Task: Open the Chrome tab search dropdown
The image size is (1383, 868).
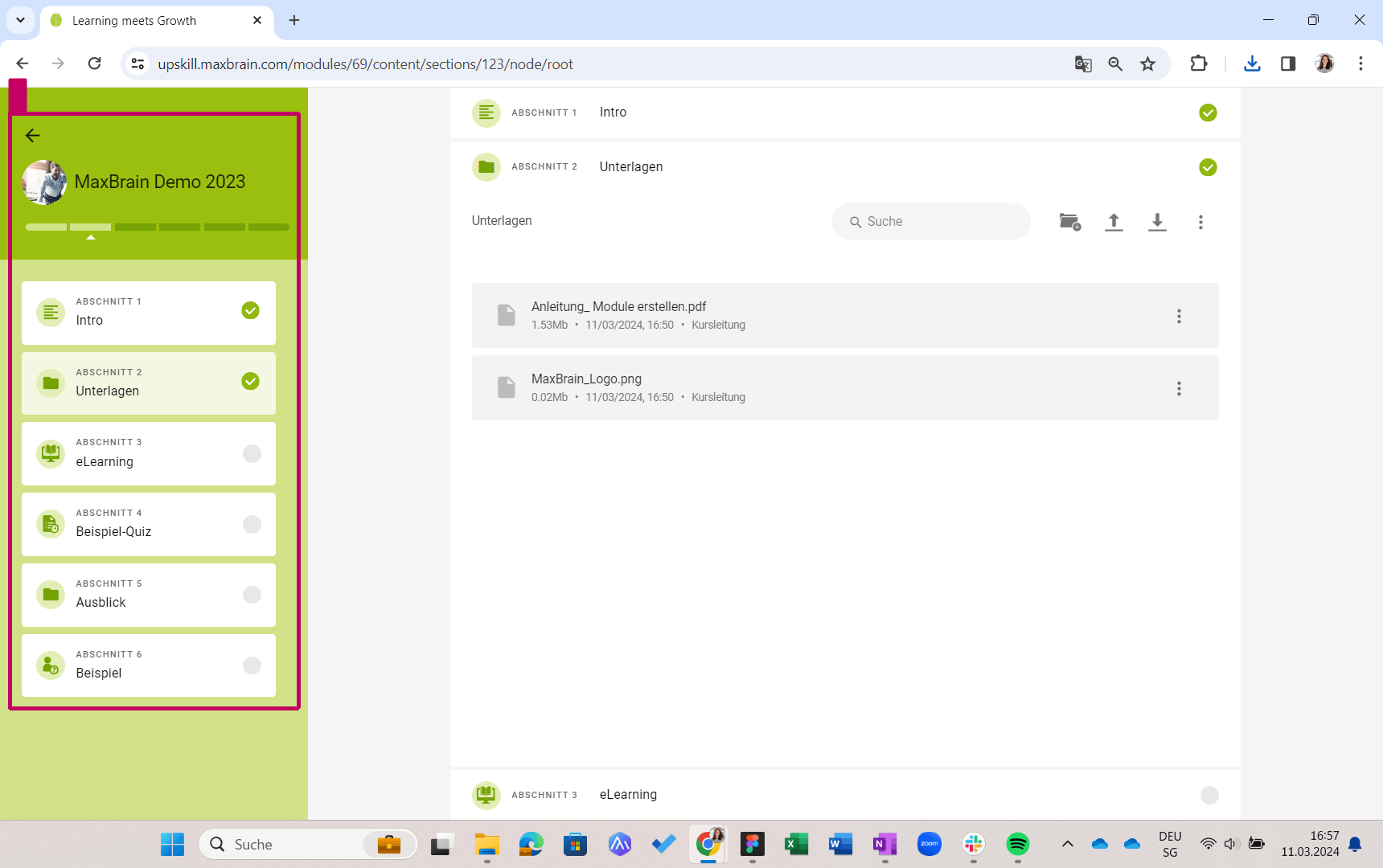Action: 20,20
